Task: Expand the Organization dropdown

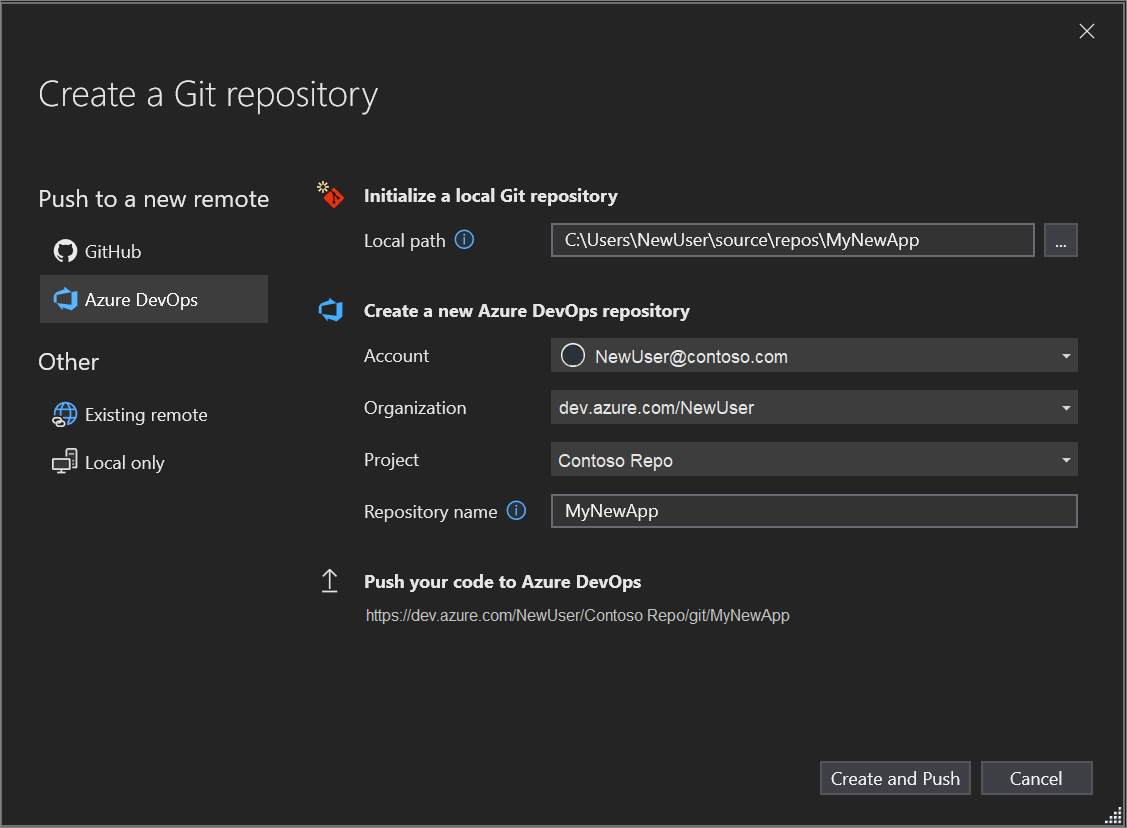Action: 1066,408
